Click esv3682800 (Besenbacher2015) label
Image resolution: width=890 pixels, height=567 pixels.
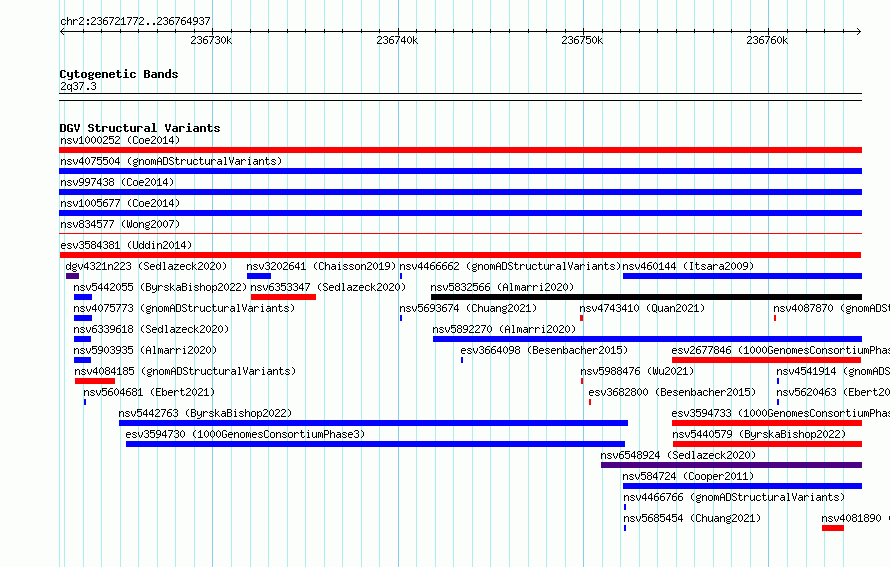coord(672,392)
